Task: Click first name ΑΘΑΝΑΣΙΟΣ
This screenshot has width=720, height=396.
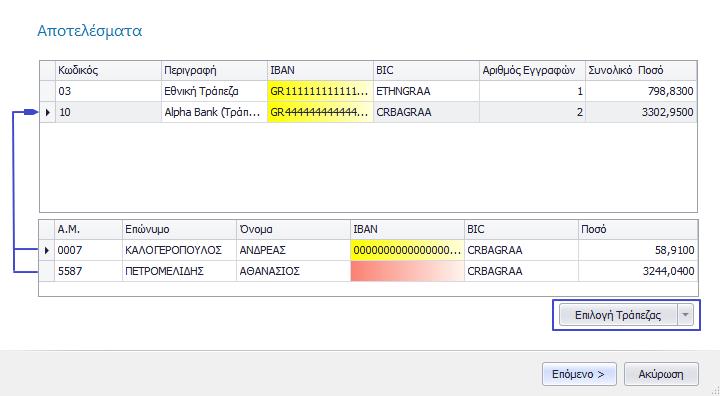Action: 293,271
